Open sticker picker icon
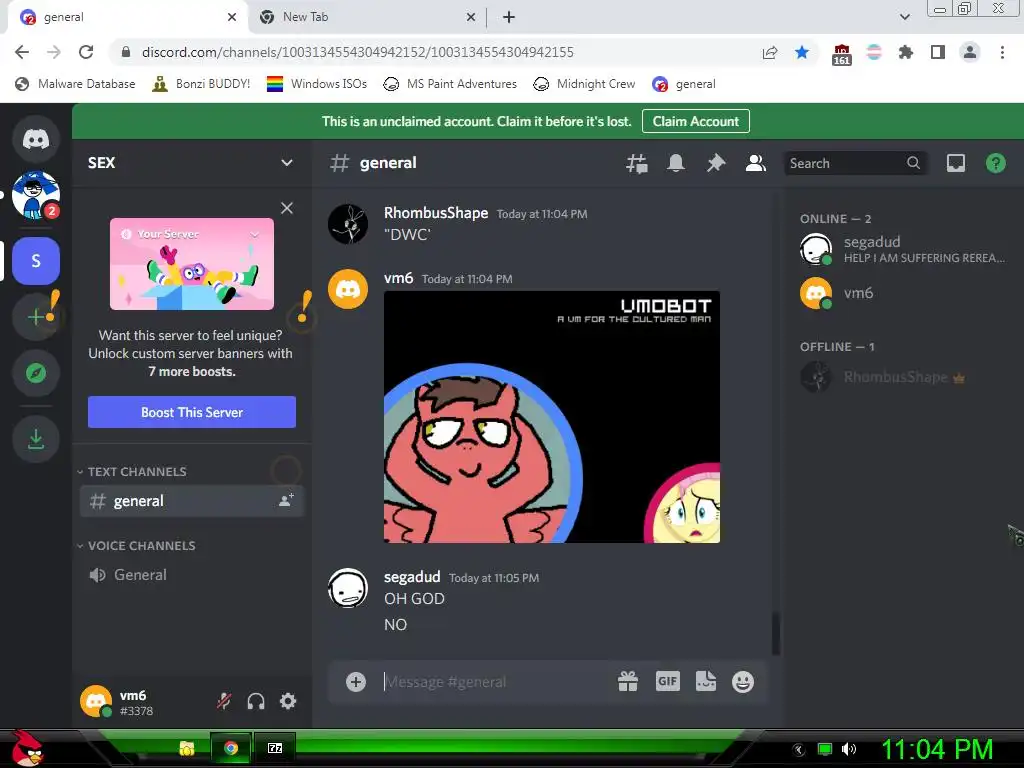This screenshot has height=768, width=1024. click(x=706, y=682)
